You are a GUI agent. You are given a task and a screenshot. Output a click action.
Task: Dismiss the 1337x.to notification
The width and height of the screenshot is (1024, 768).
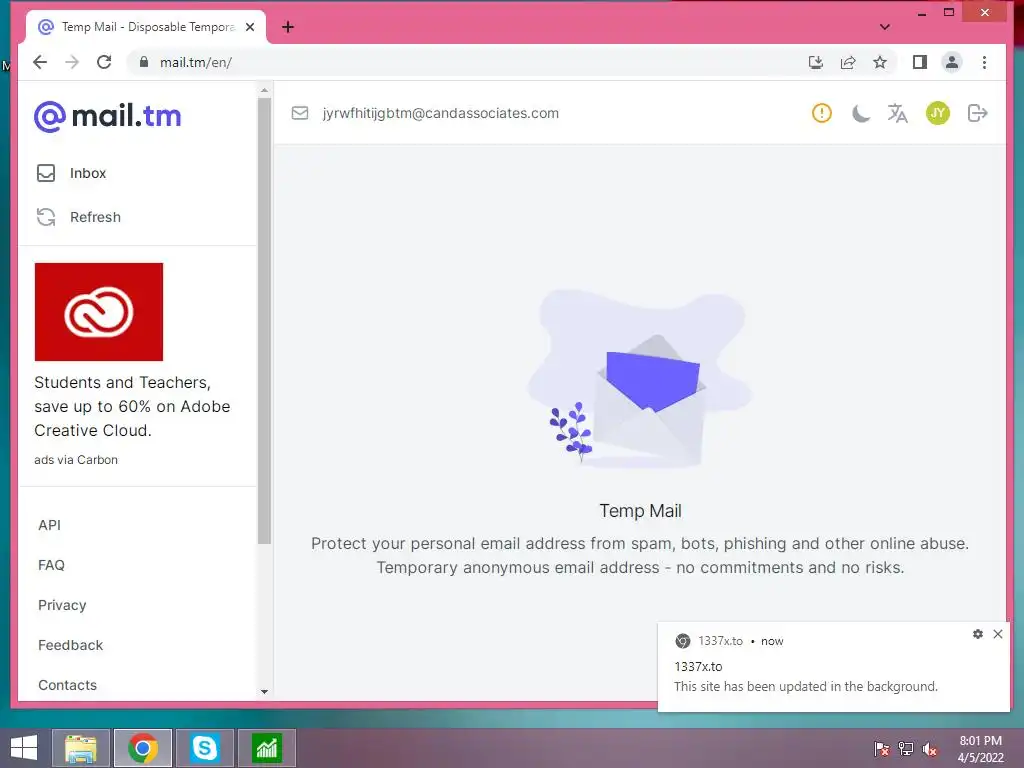[998, 633]
